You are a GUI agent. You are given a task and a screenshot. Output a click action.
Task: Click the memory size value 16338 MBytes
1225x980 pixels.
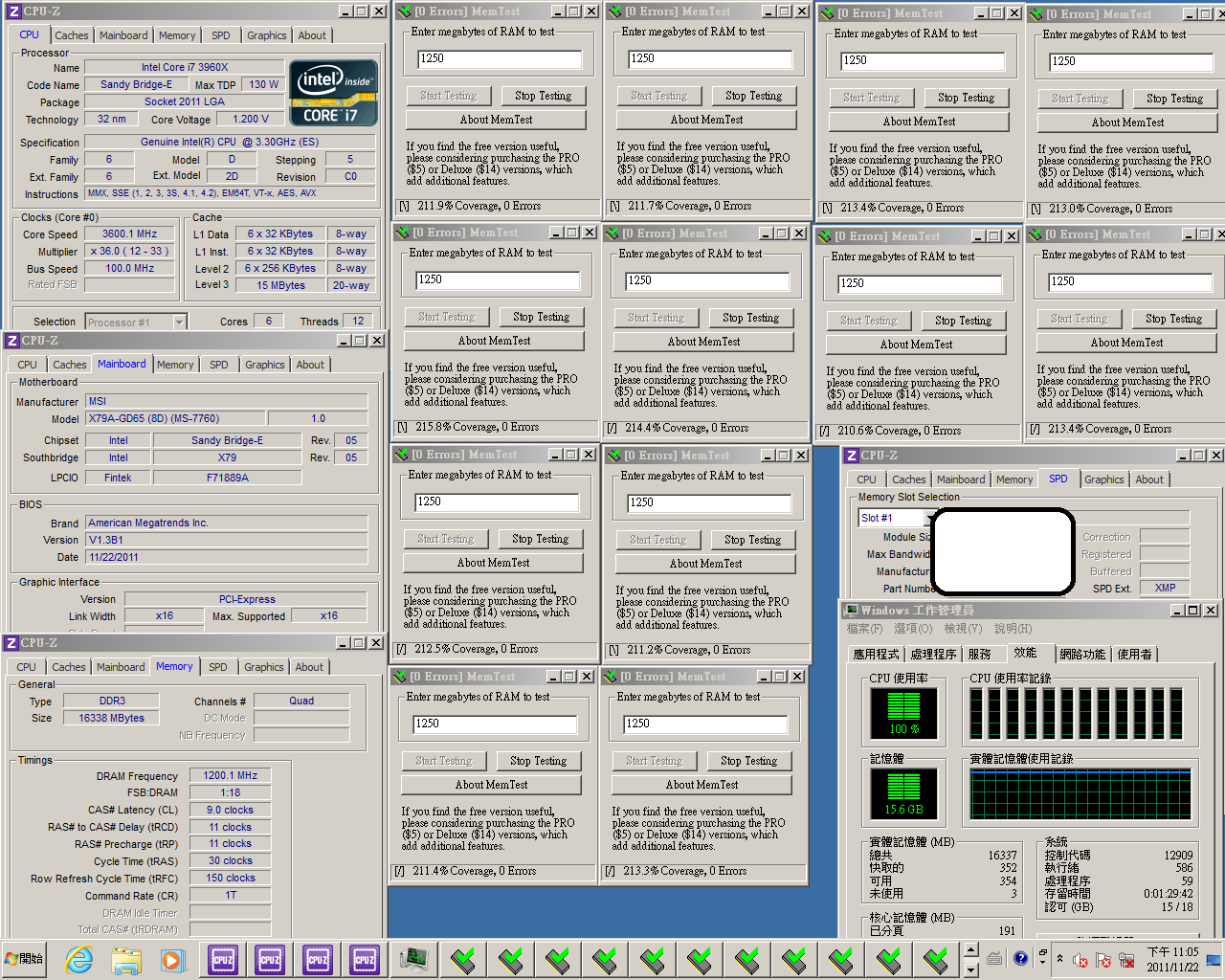point(112,718)
